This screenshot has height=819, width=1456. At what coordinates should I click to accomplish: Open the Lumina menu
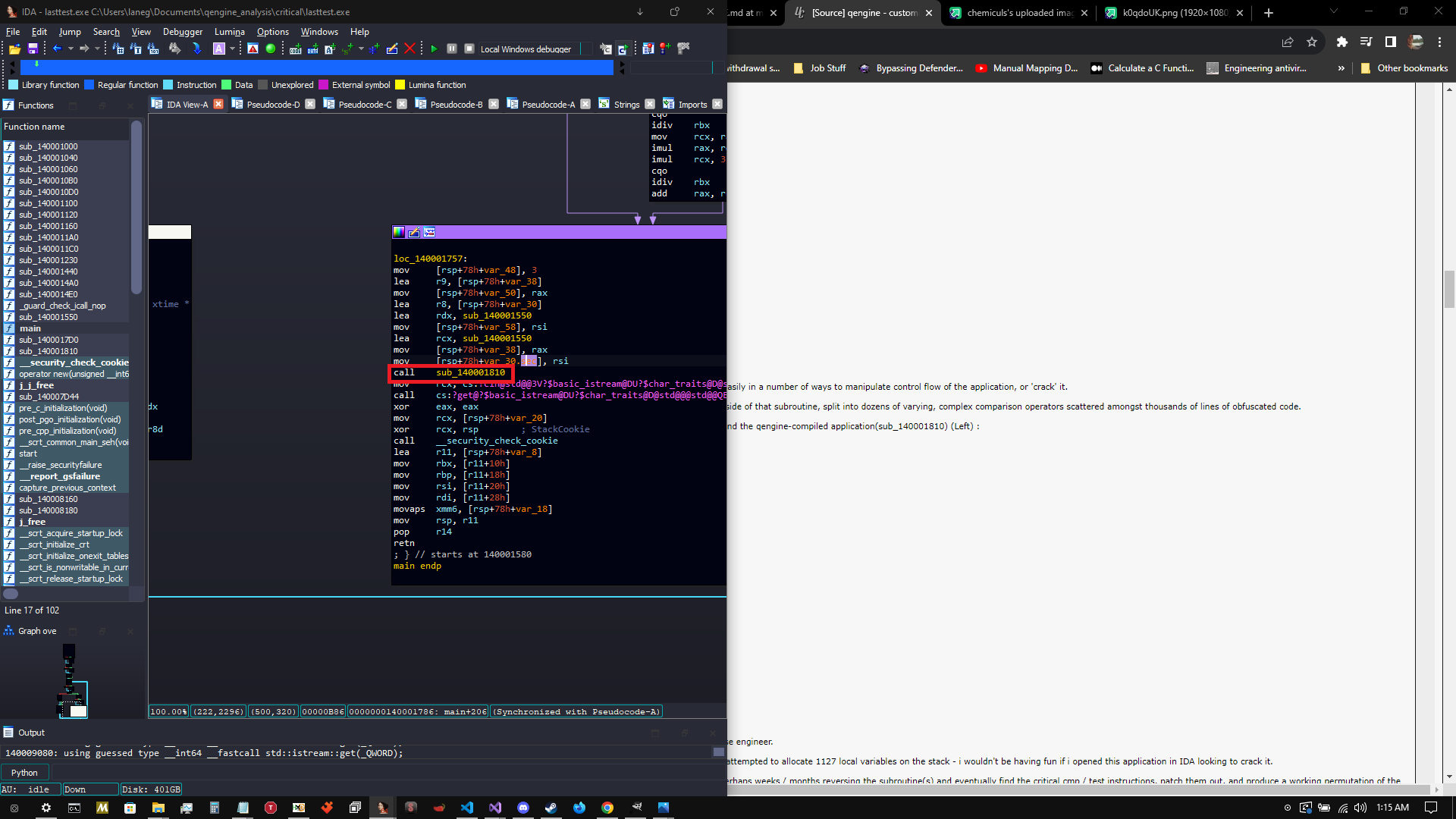pos(229,32)
